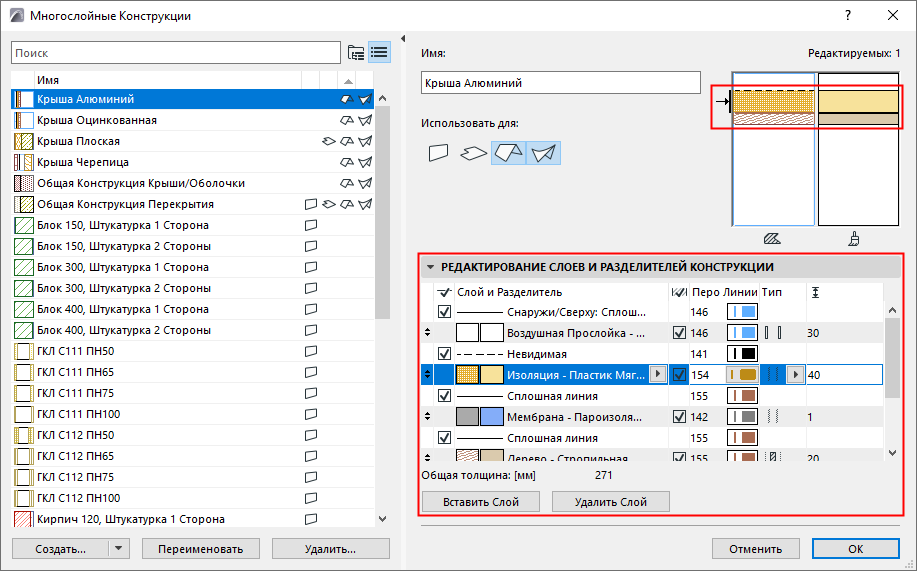Click in the Поиск search field

[x=175, y=53]
